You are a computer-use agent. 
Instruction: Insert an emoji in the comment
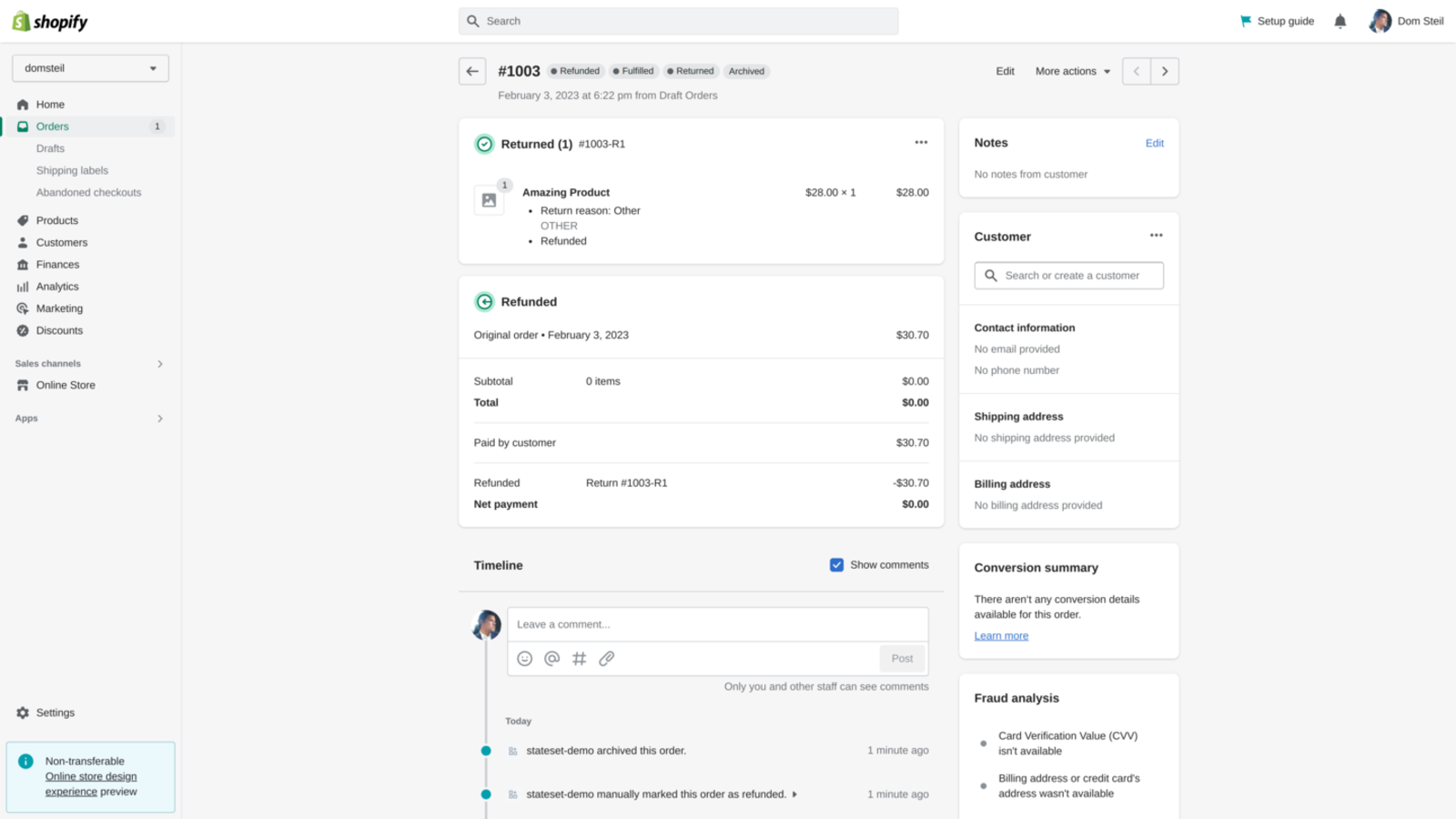[525, 659]
